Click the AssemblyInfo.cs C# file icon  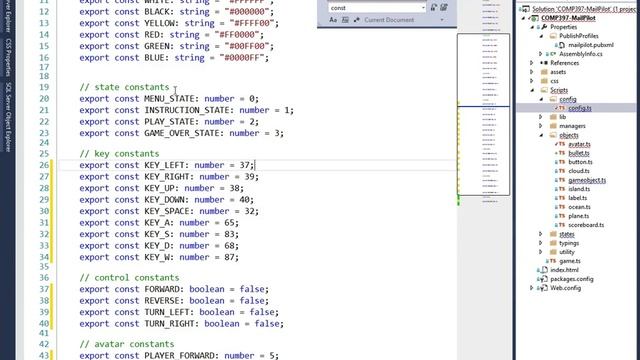(x=553, y=54)
